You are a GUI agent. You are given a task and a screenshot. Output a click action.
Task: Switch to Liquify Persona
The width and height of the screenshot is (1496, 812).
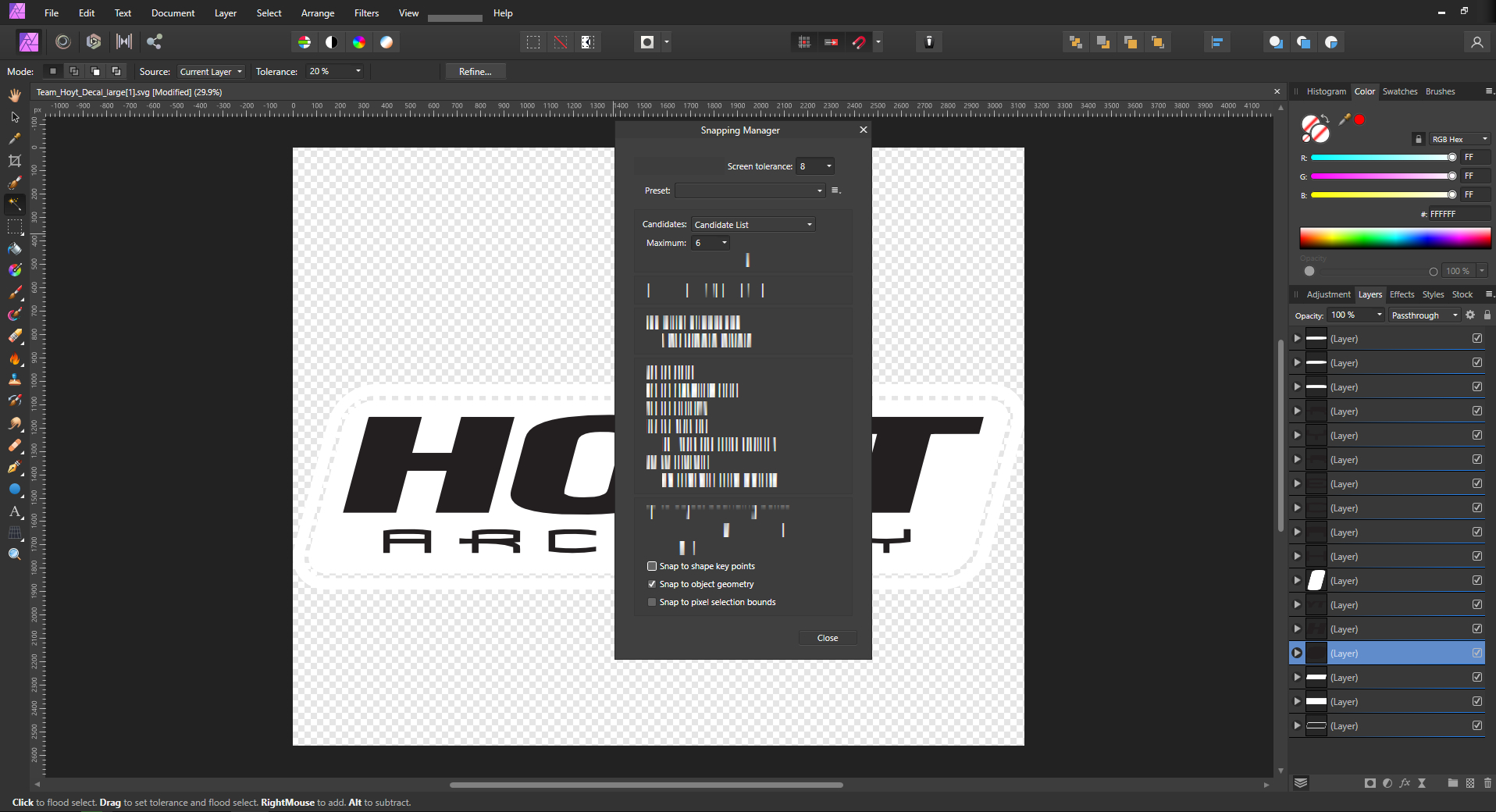coord(63,42)
